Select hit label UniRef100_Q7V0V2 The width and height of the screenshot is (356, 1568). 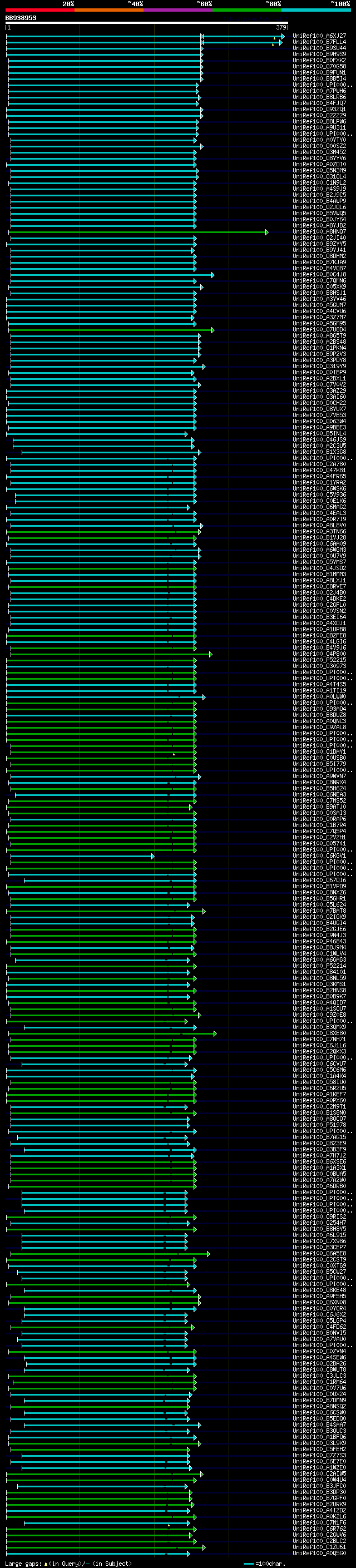pos(319,385)
